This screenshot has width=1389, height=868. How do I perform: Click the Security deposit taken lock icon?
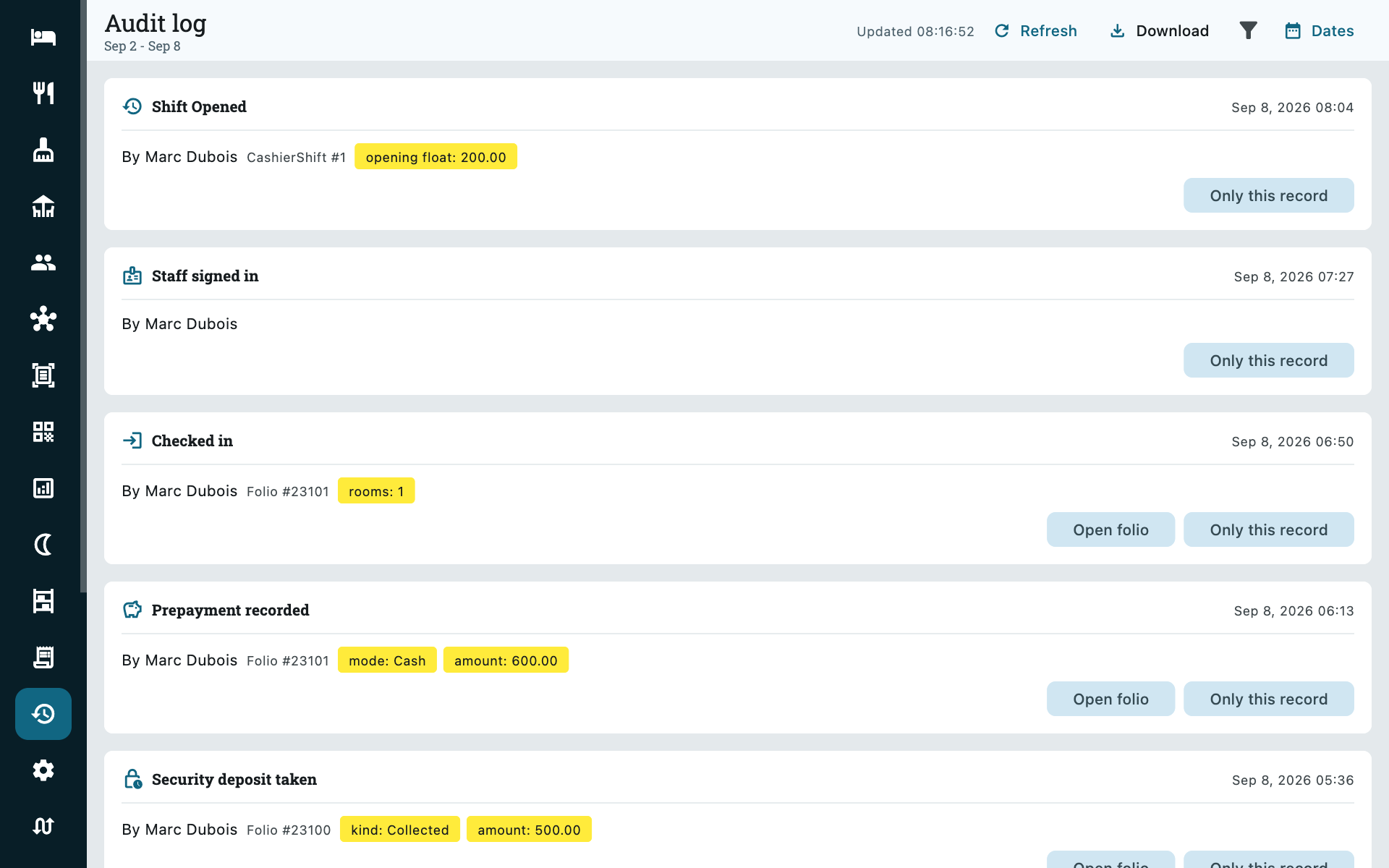pyautogui.click(x=132, y=779)
